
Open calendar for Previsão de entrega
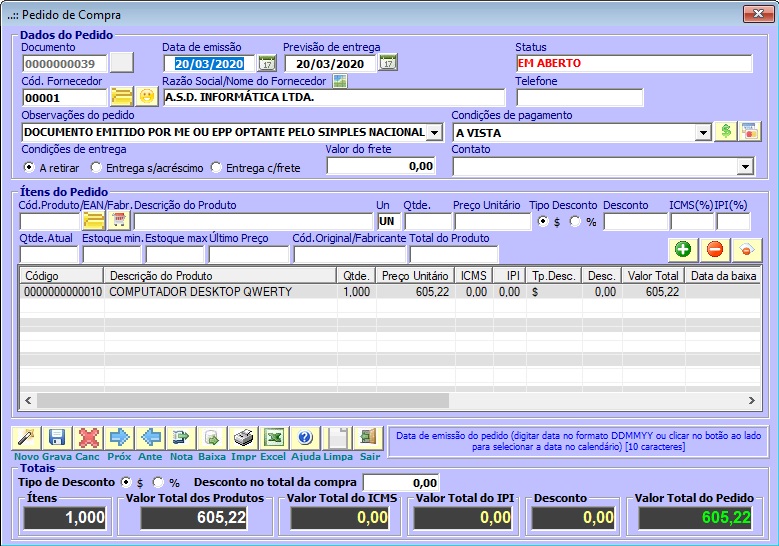388,63
